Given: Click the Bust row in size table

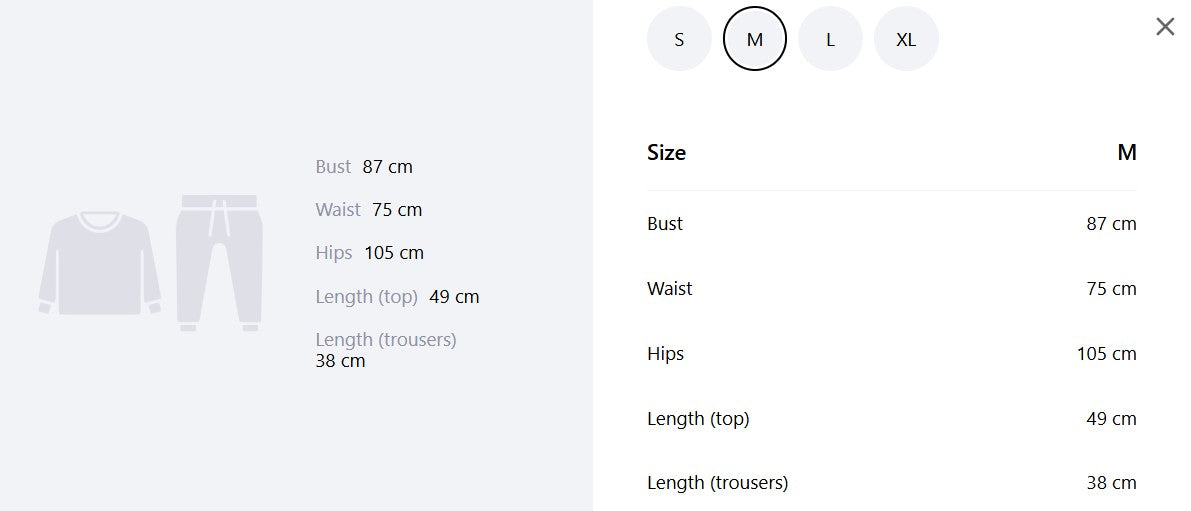Looking at the screenshot, I should (x=892, y=224).
